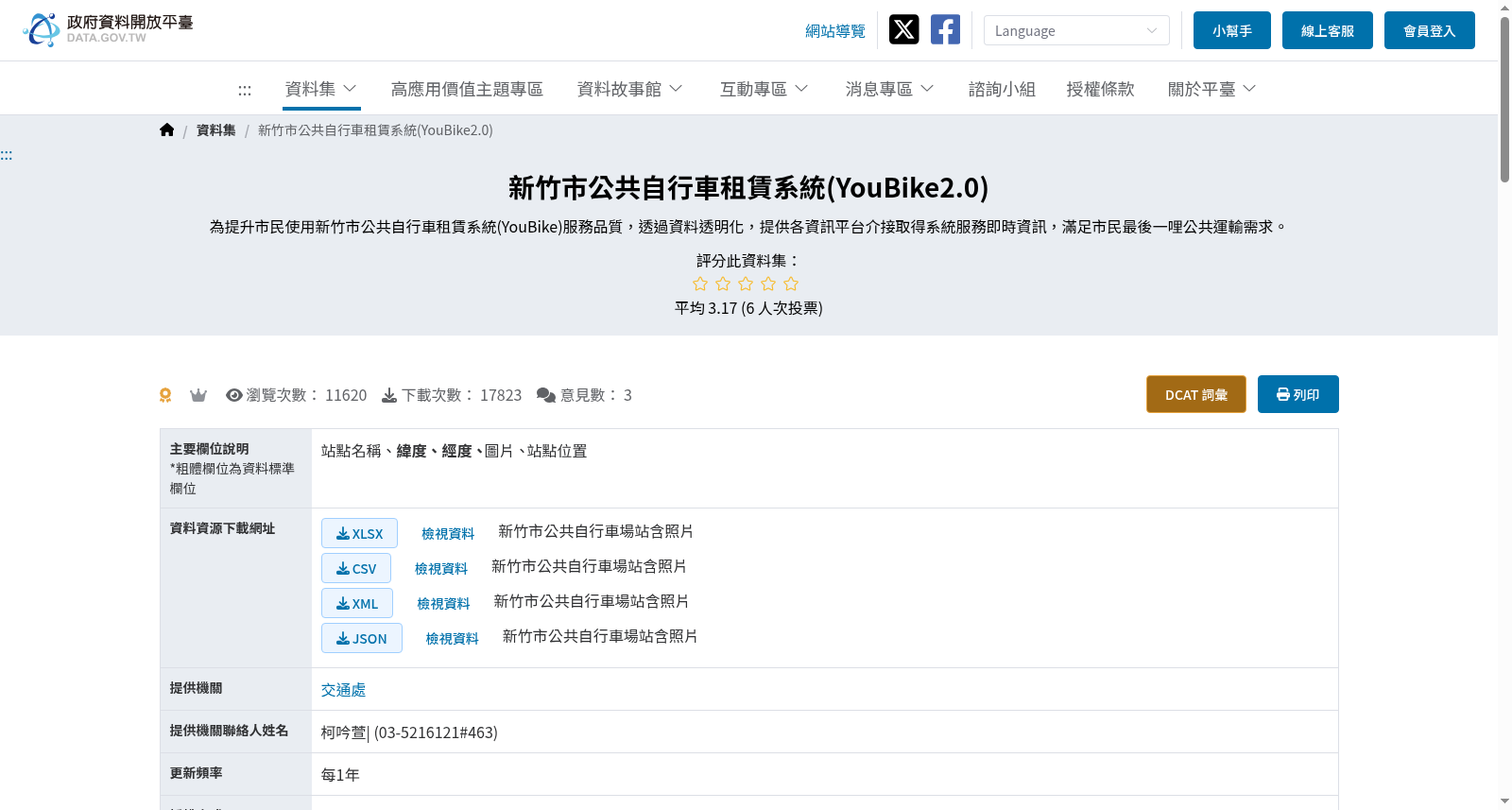Click the orange award badge icon
This screenshot has width=1512, height=810.
tap(165, 395)
